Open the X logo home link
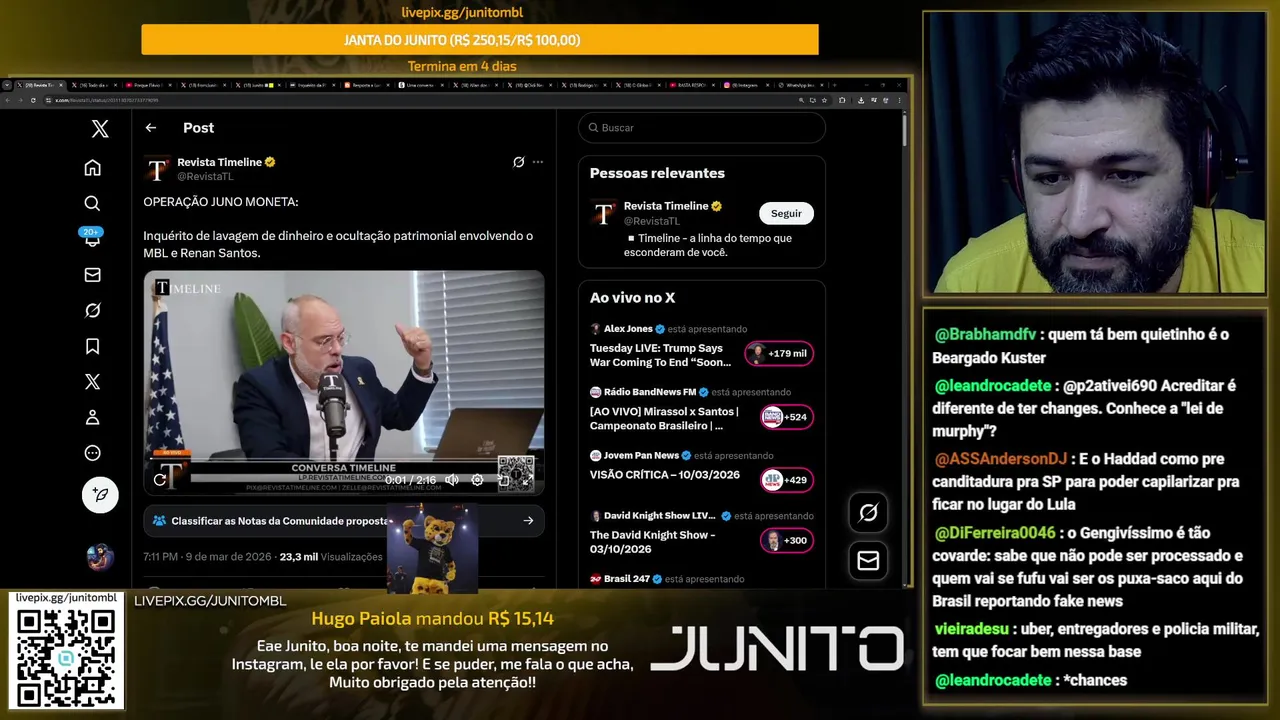Screen dimensions: 1280x720 (x=100, y=128)
